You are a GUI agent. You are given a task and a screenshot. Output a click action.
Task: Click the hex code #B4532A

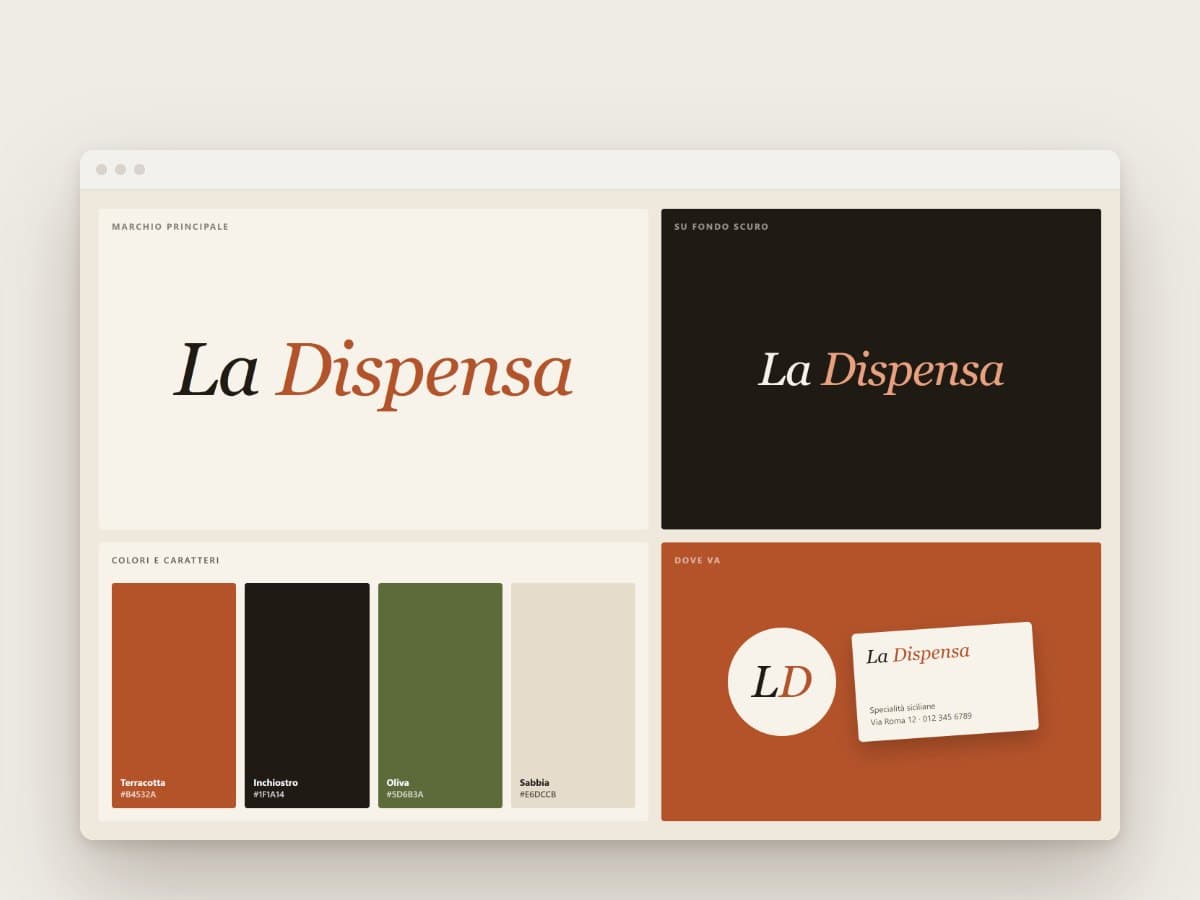click(138, 795)
